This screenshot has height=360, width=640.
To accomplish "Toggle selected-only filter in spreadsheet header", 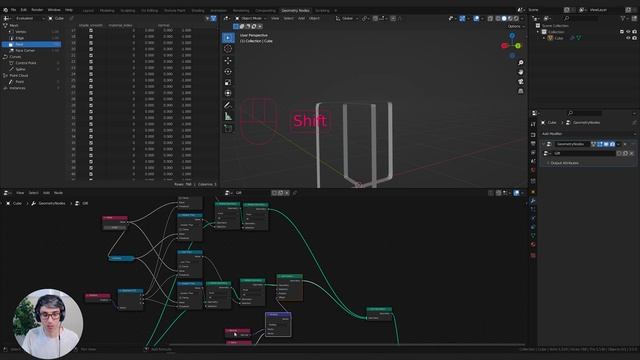I will click(207, 18).
